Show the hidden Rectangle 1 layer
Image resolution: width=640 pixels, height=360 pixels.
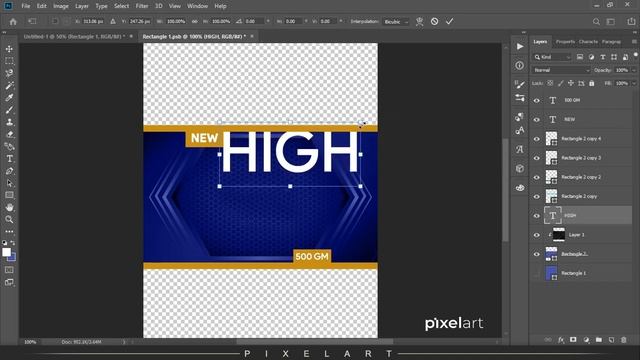pyautogui.click(x=537, y=273)
